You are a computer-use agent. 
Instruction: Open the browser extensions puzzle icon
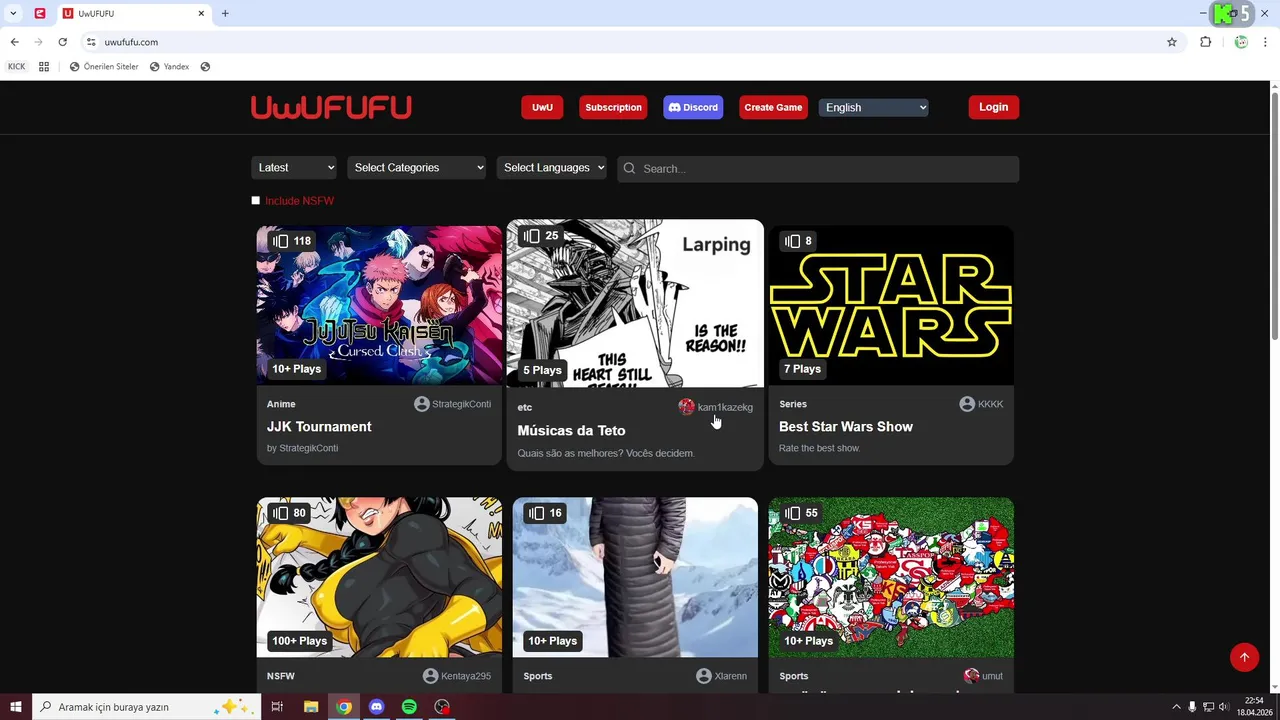click(x=1205, y=42)
